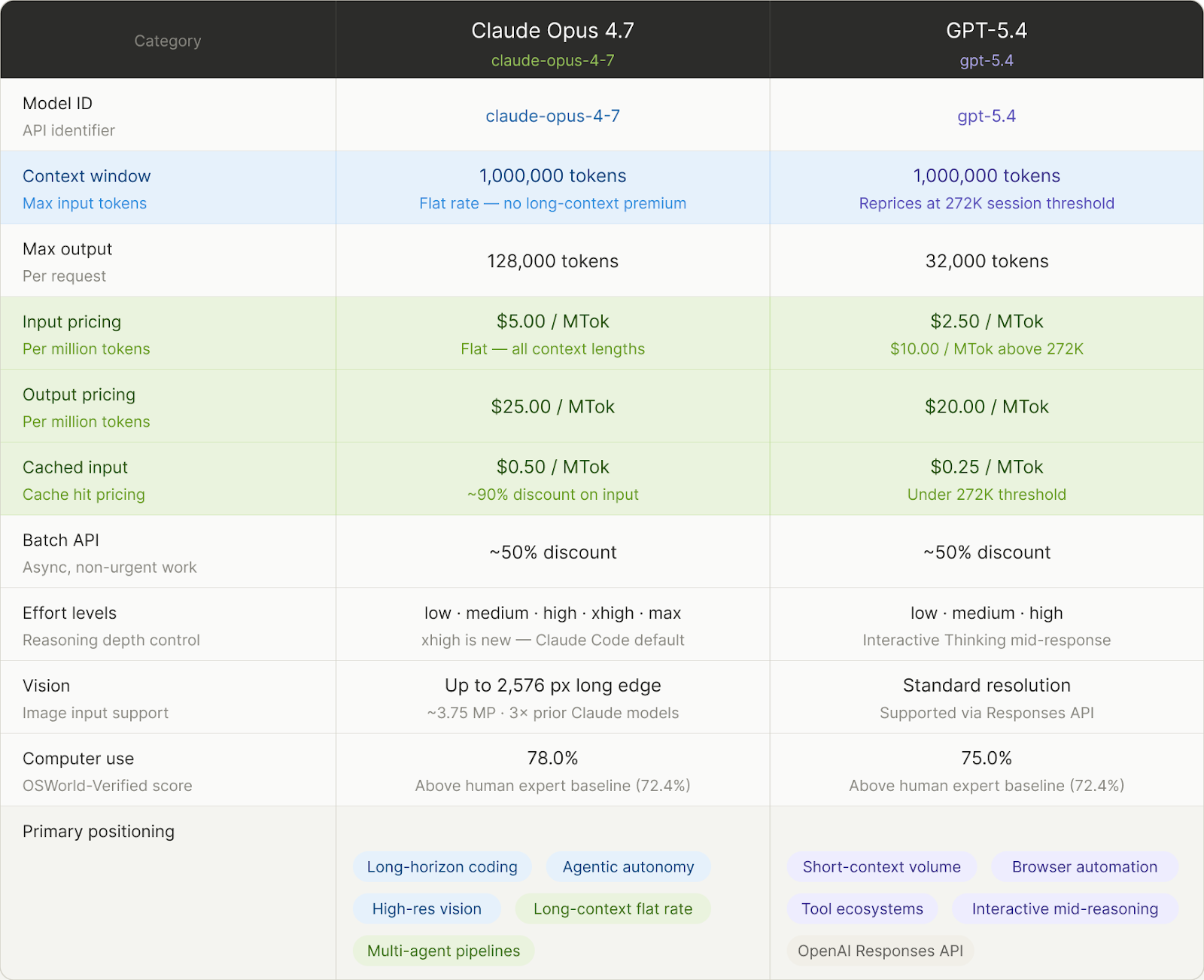Select 'Under 272K threshold' note
This screenshot has width=1204, height=980.
coord(987,495)
